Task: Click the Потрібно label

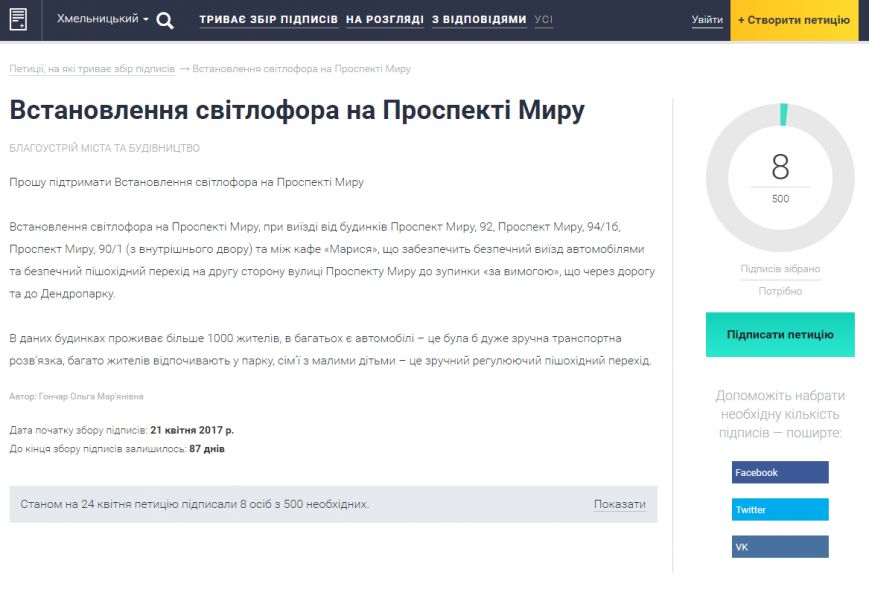Action: point(780,291)
